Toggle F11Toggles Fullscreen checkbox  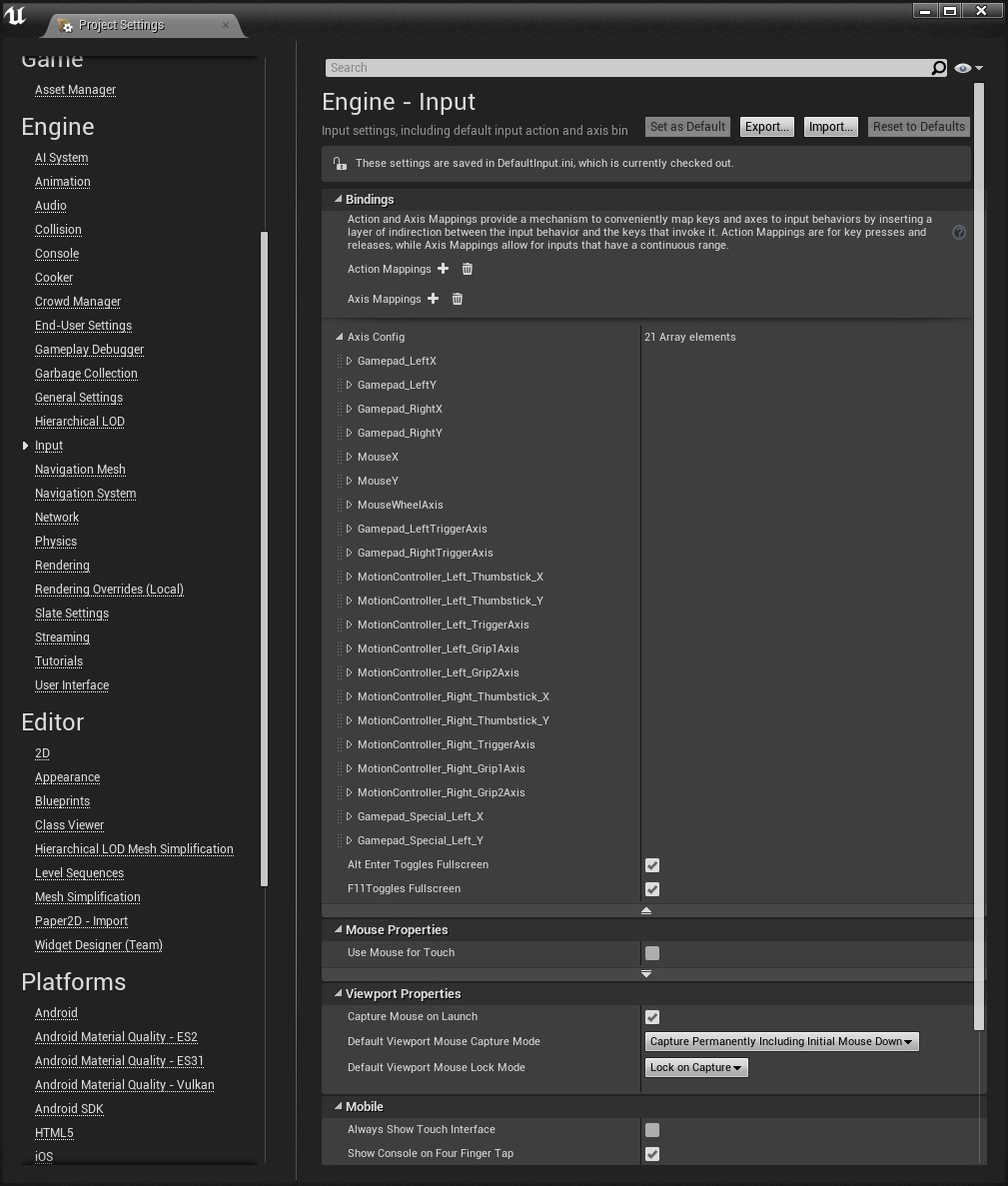click(x=651, y=888)
